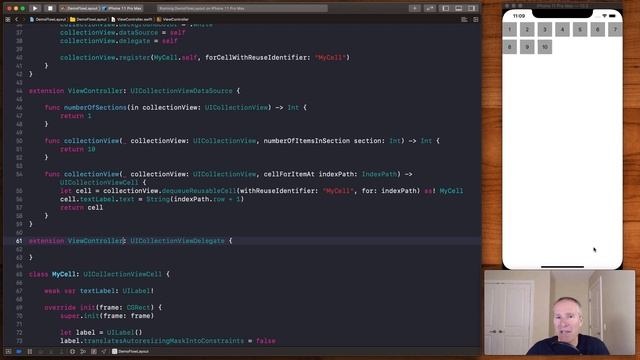Click 'UICollectionViewDataSource' in extension declaration
Image resolution: width=640 pixels, height=360 pixels.
pyautogui.click(x=181, y=91)
